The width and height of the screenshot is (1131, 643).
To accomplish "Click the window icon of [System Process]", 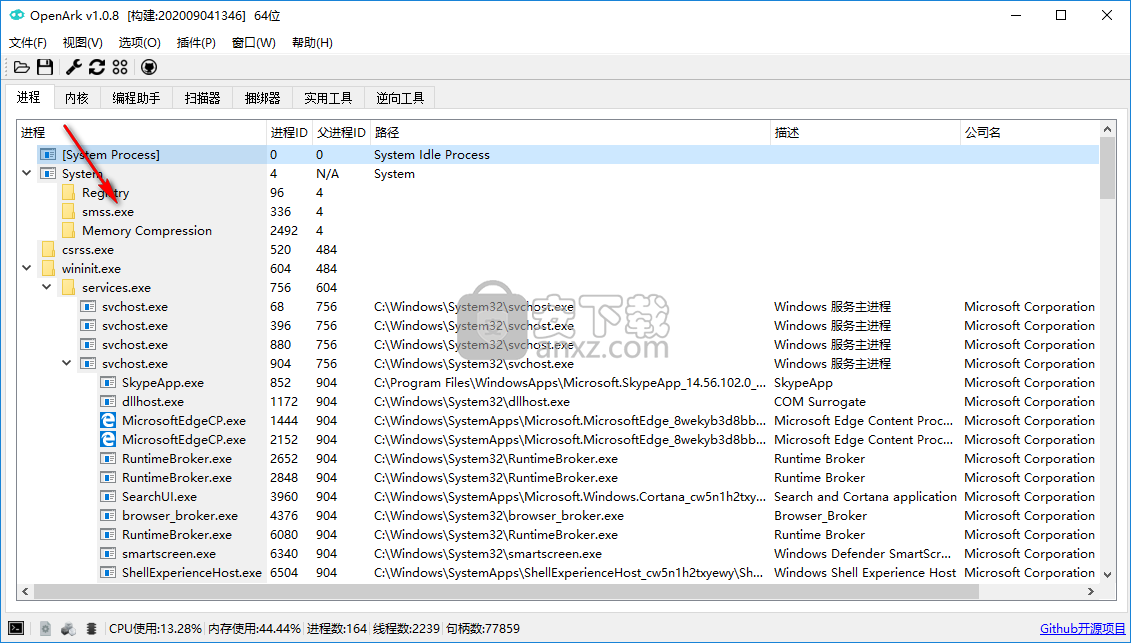I will 48,154.
